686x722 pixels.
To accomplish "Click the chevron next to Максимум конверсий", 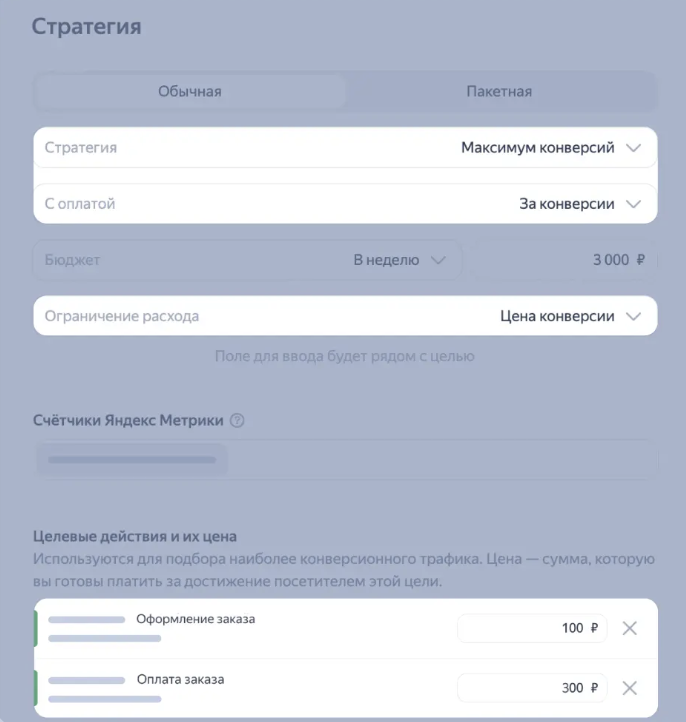I will click(x=632, y=148).
